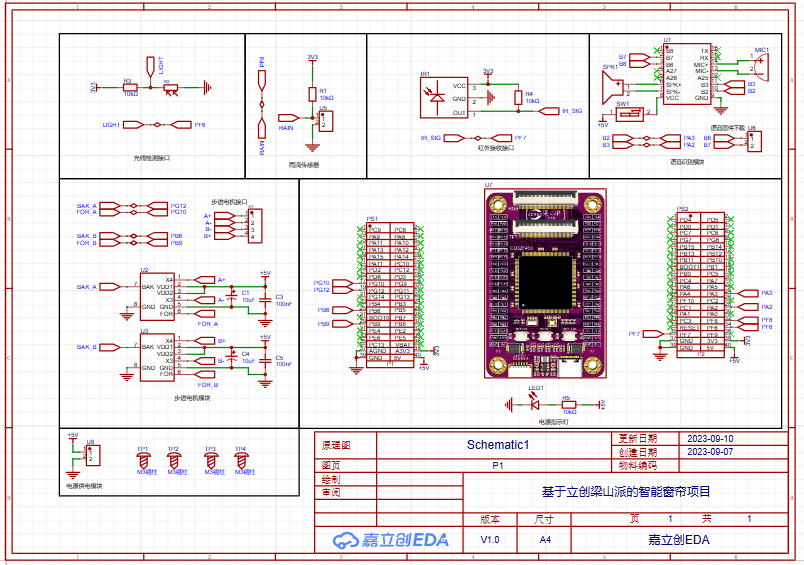The width and height of the screenshot is (804, 565).
Task: Click the IR_SIG net label beside R4
Action: [x=572, y=111]
